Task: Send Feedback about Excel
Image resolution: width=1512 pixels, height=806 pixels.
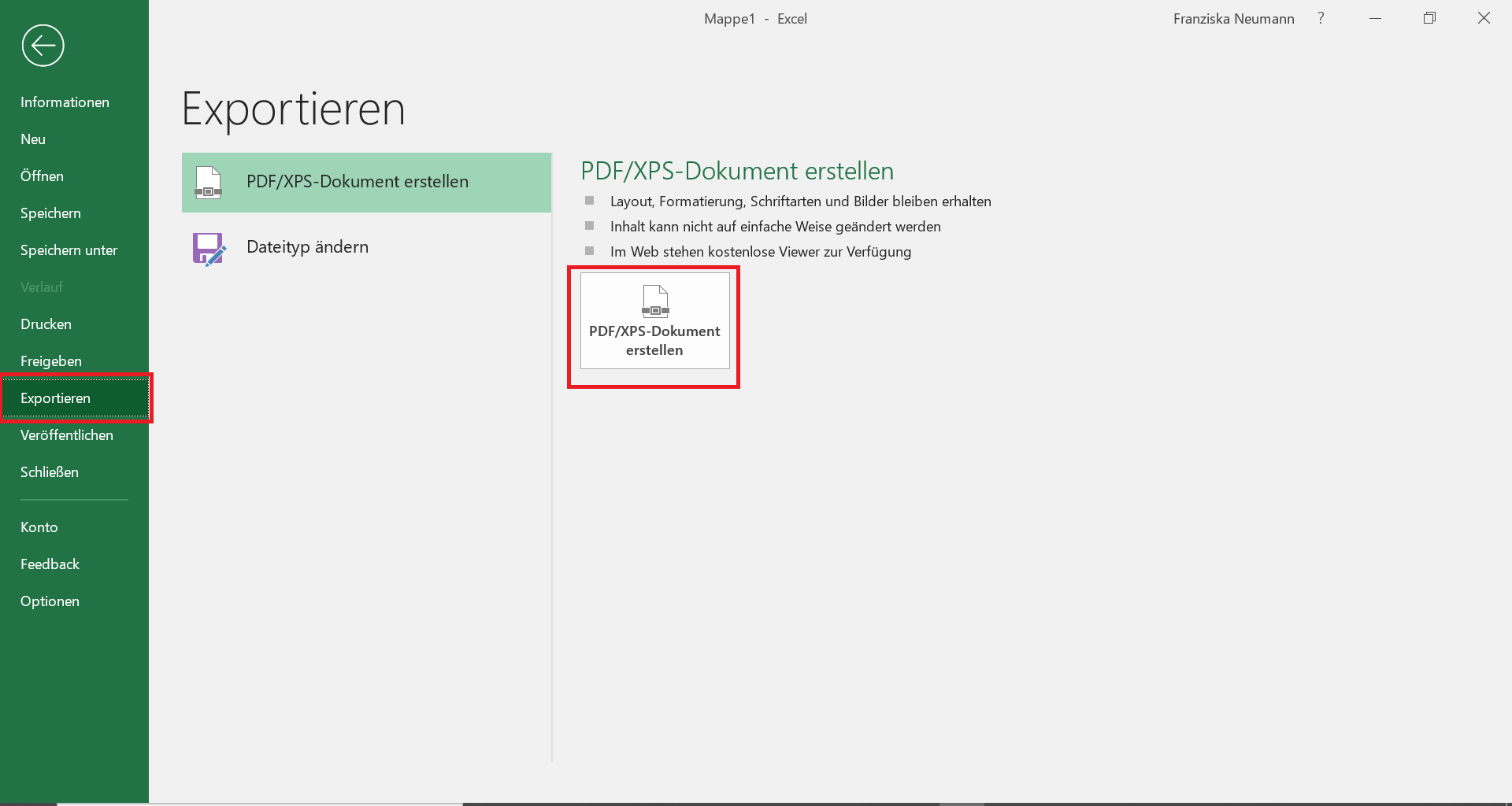Action: tap(50, 564)
